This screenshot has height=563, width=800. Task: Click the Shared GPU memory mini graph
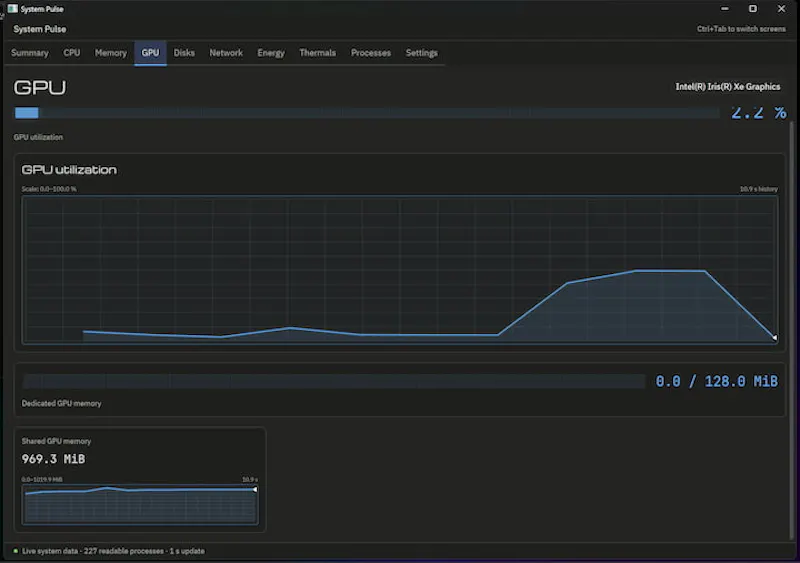tap(140, 504)
